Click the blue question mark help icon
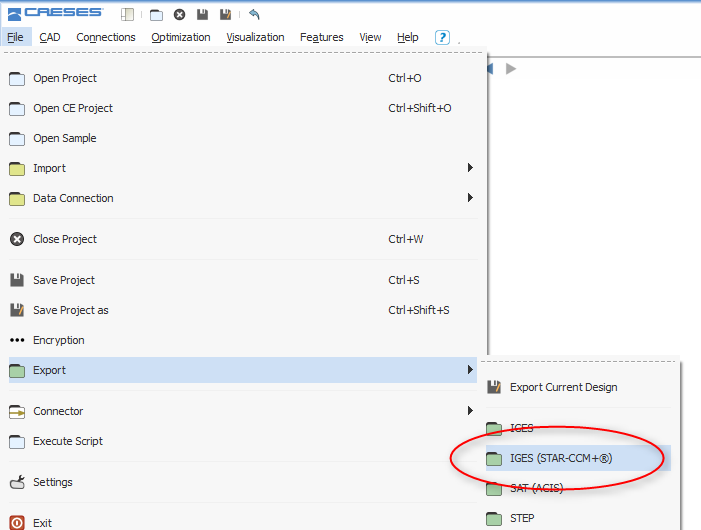701x530 pixels. (442, 37)
